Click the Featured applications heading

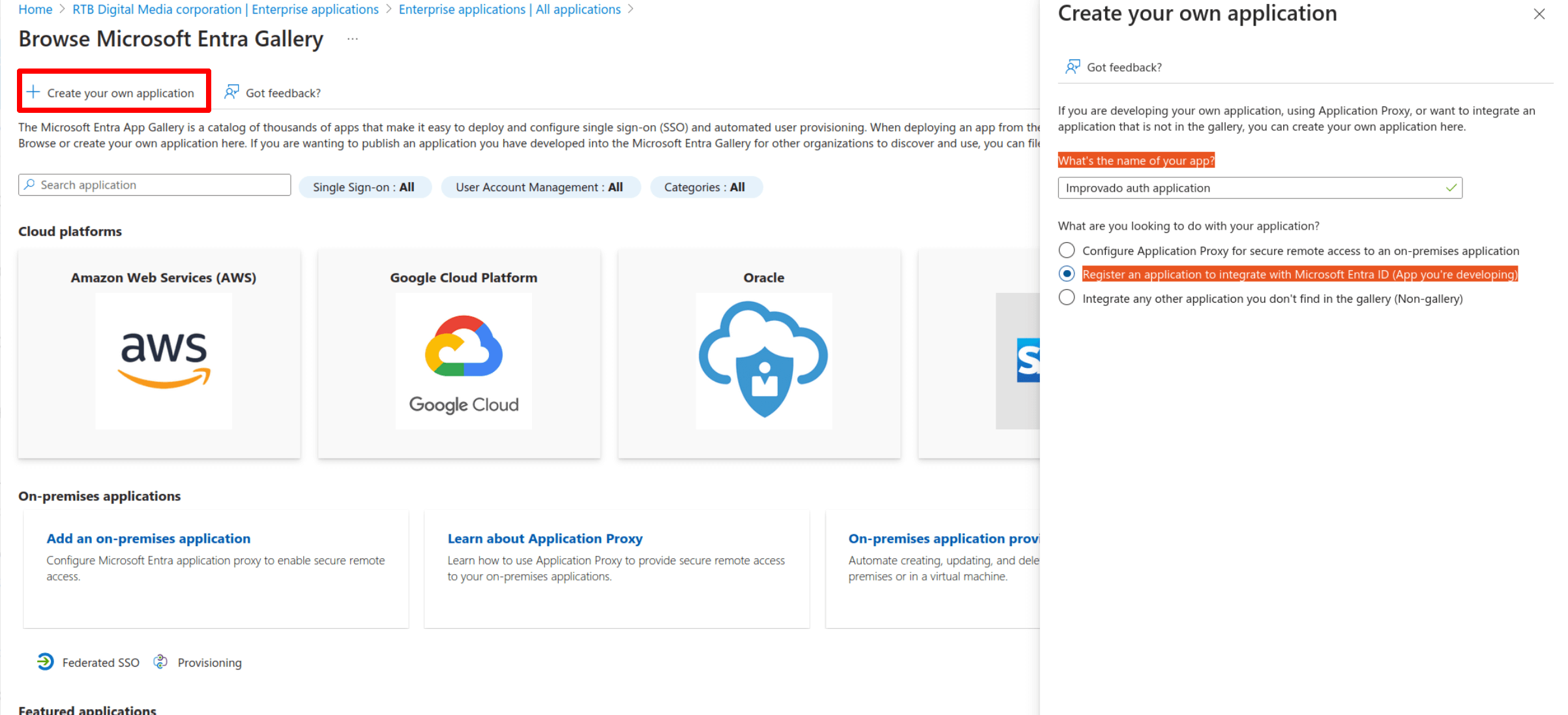click(87, 709)
